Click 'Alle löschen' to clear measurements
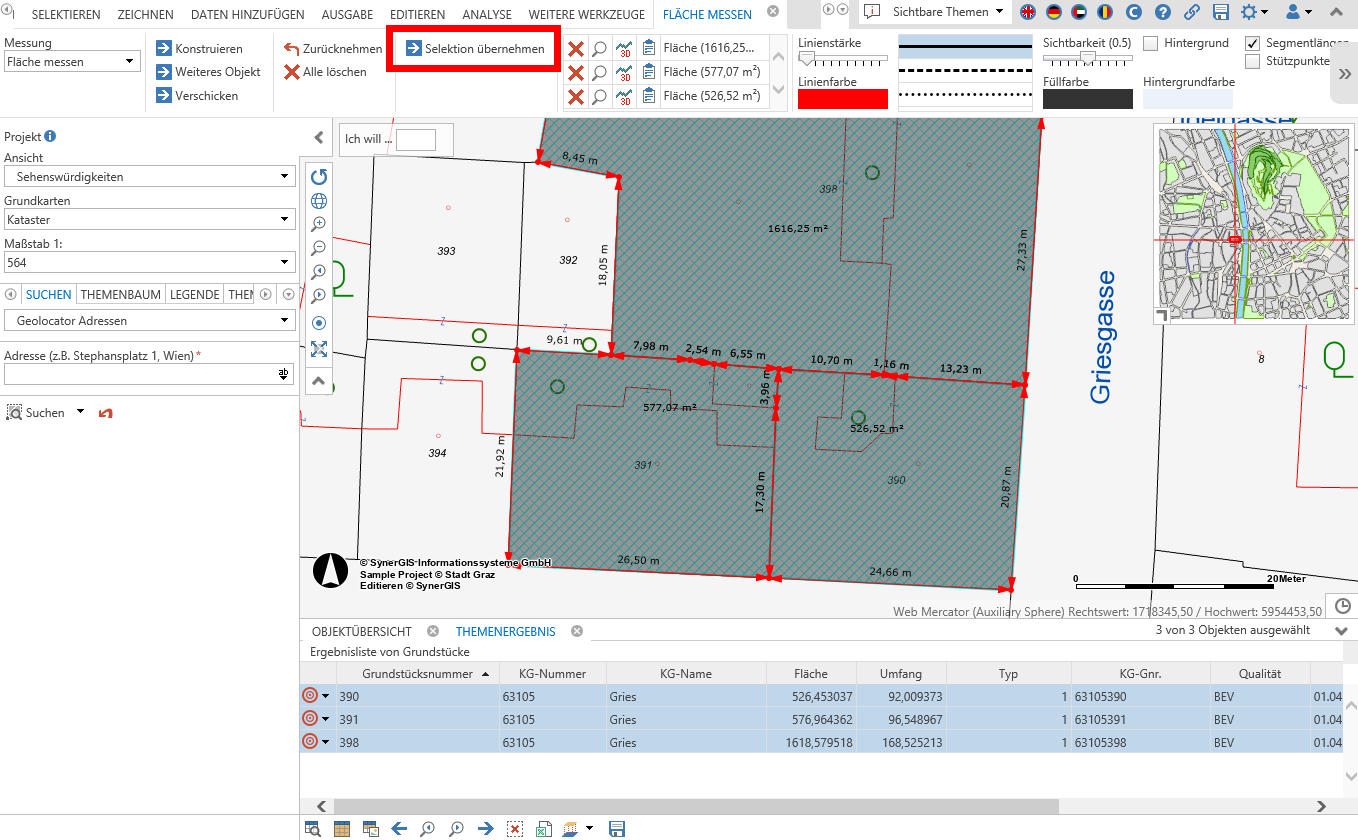1358x840 pixels. point(325,72)
